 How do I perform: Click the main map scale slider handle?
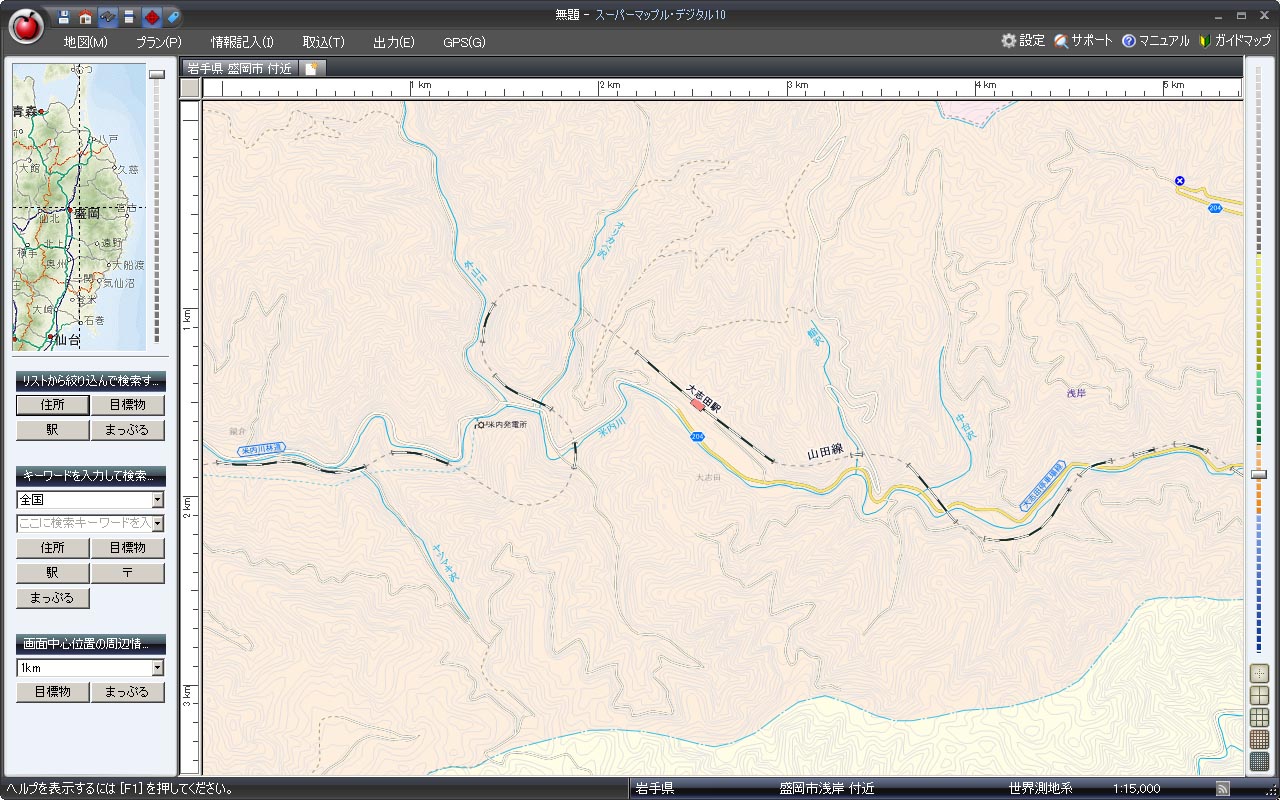click(1259, 474)
